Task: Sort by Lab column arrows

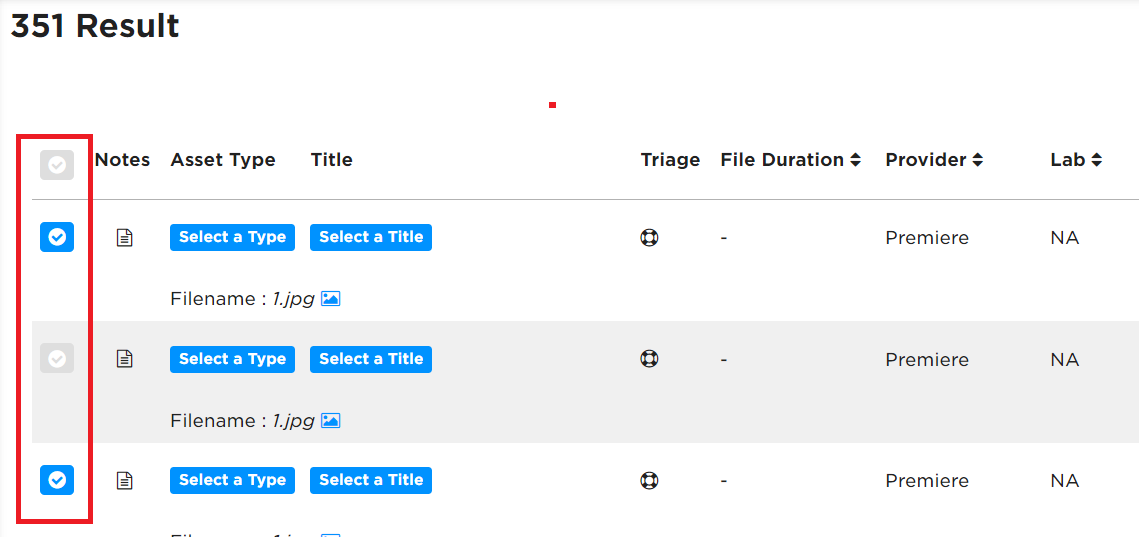Action: tap(1096, 160)
